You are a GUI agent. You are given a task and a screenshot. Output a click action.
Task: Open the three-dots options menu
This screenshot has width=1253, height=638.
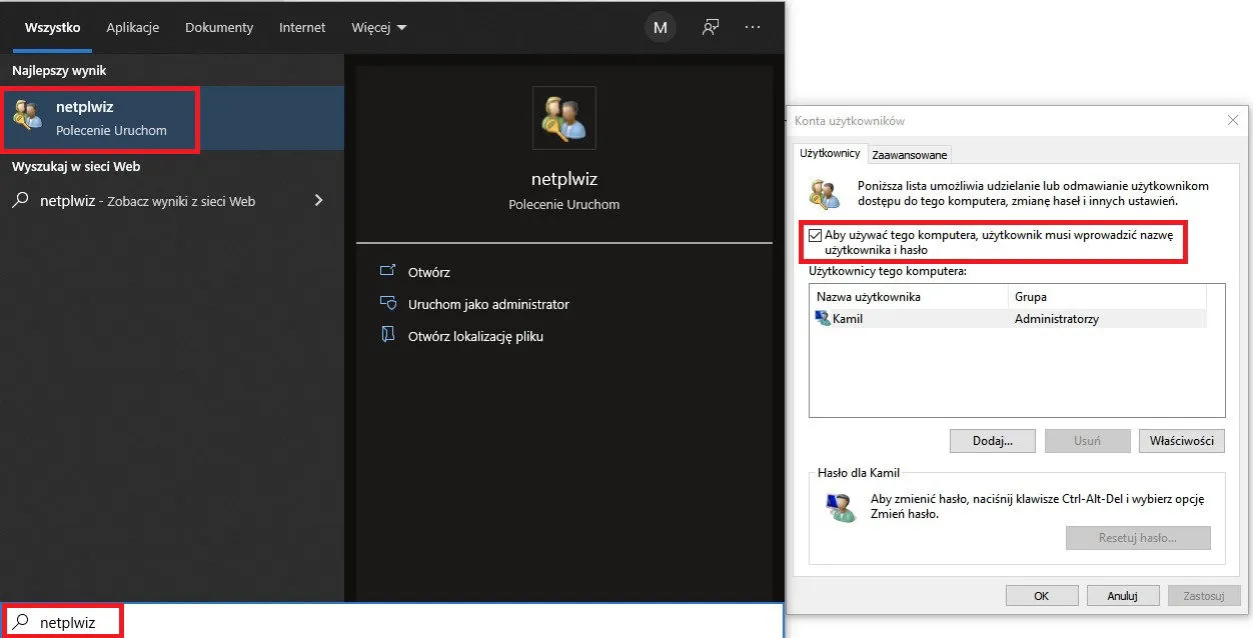pos(753,28)
